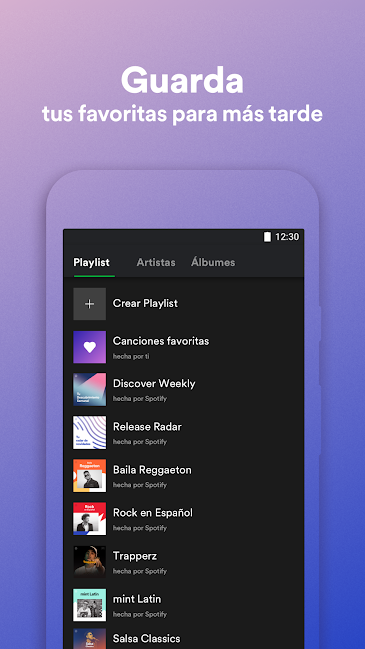Click 'hecha por ti' subtitle
The height and width of the screenshot is (649, 365).
131,356
